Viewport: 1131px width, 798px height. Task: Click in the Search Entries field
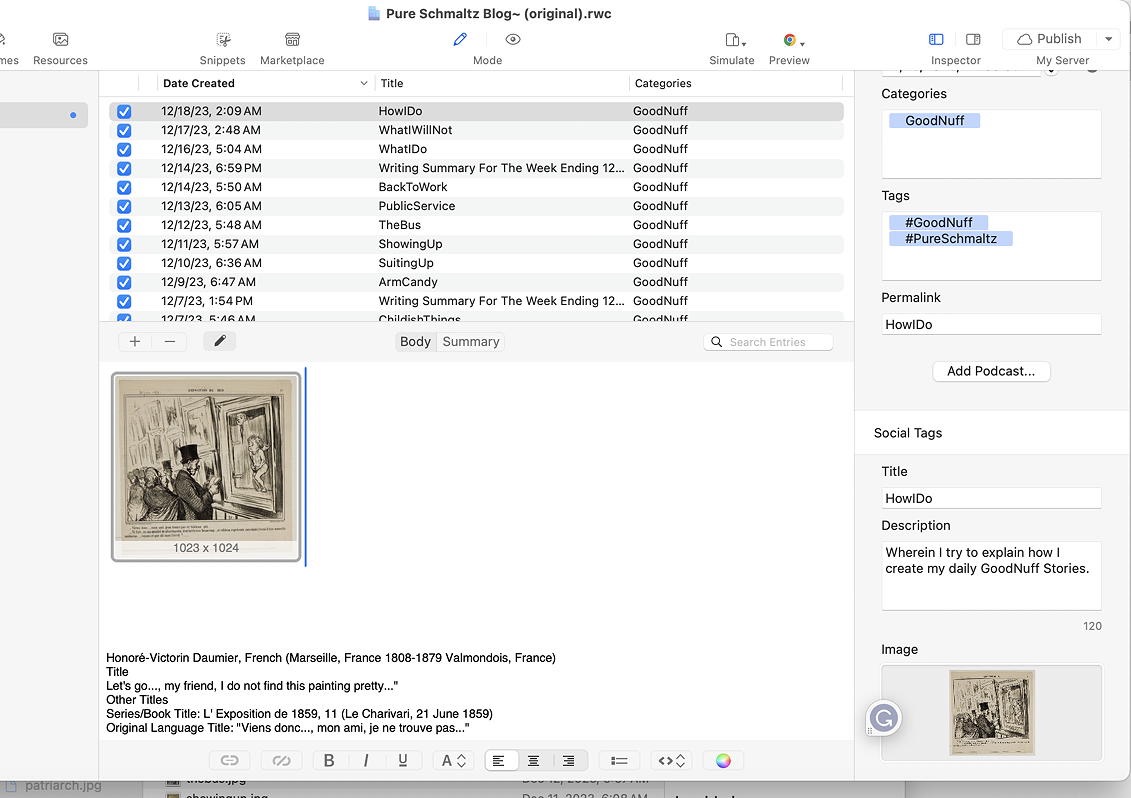[768, 342]
